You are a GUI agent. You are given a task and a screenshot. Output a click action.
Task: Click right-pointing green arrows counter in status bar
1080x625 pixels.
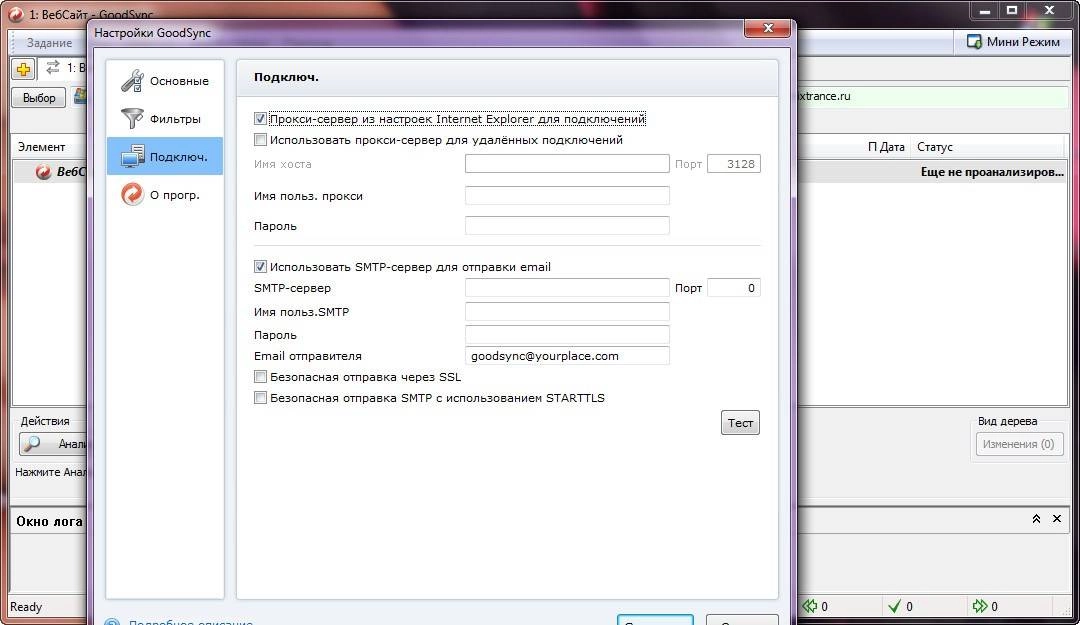click(x=985, y=606)
